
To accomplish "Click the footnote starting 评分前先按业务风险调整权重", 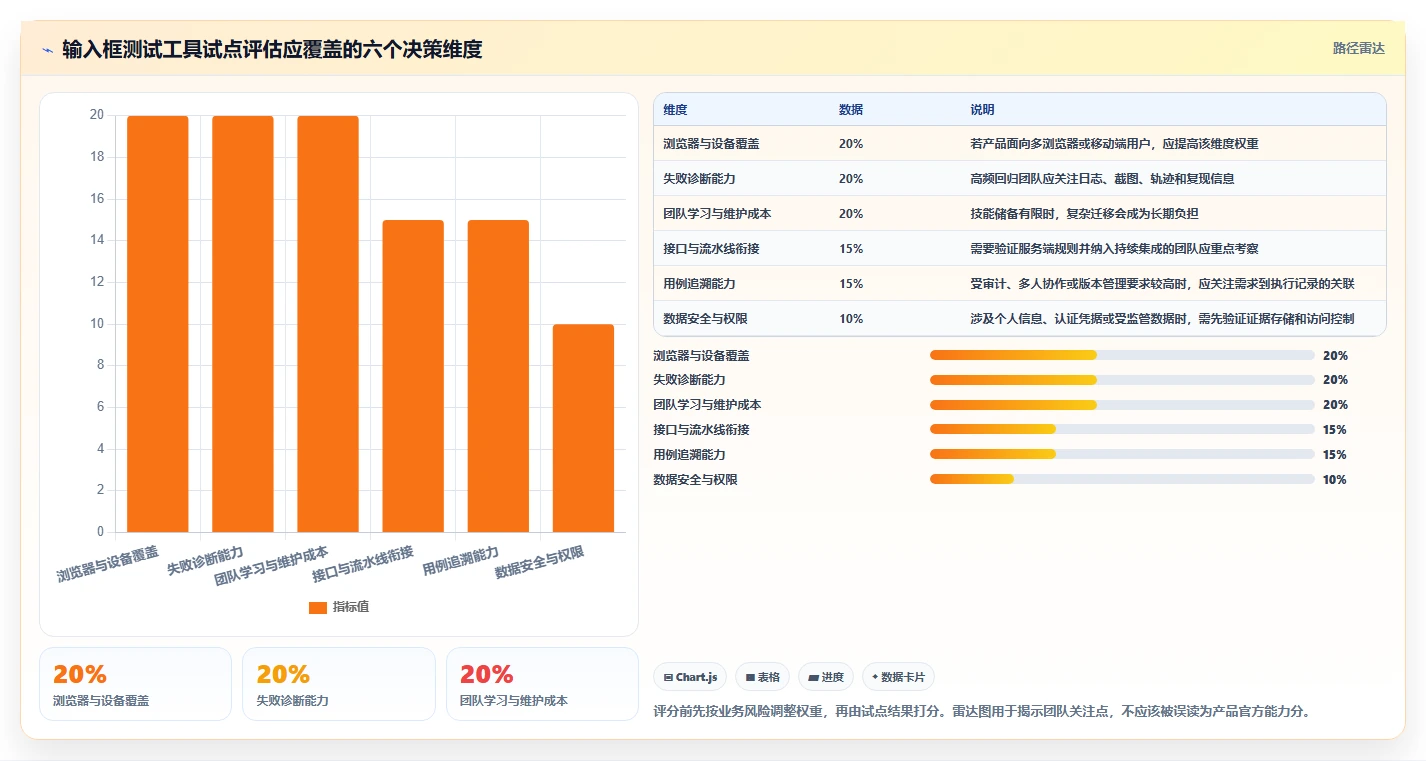I will click(981, 712).
